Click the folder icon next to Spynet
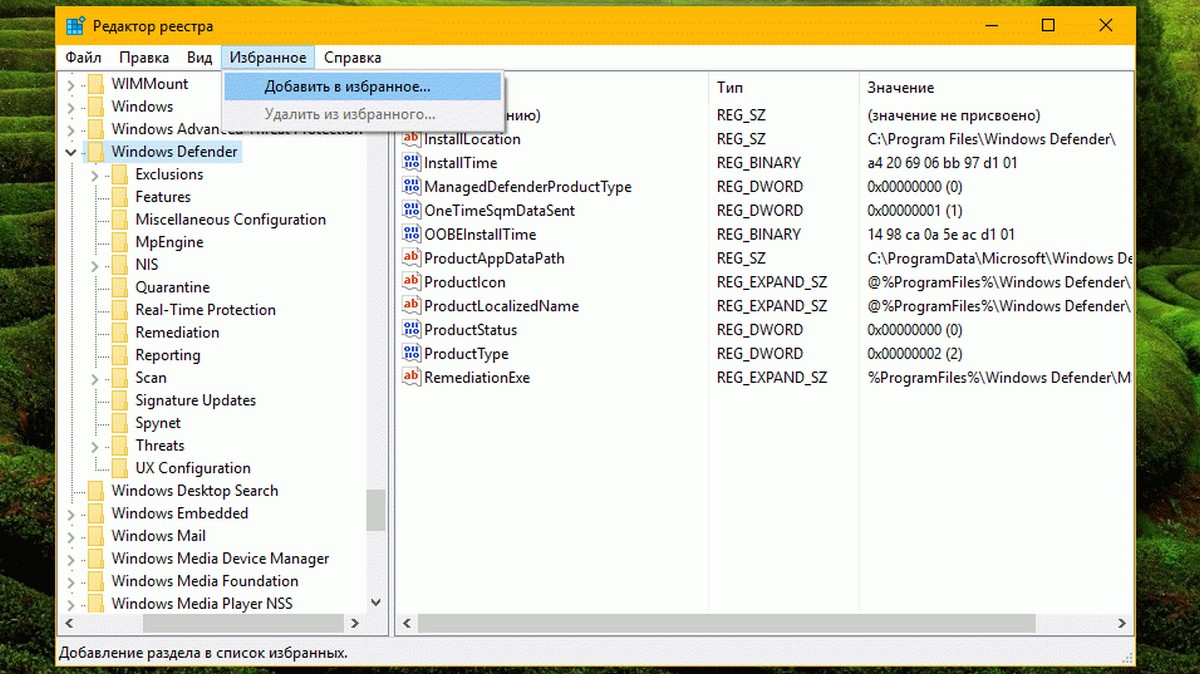The height and width of the screenshot is (674, 1200). click(x=120, y=423)
